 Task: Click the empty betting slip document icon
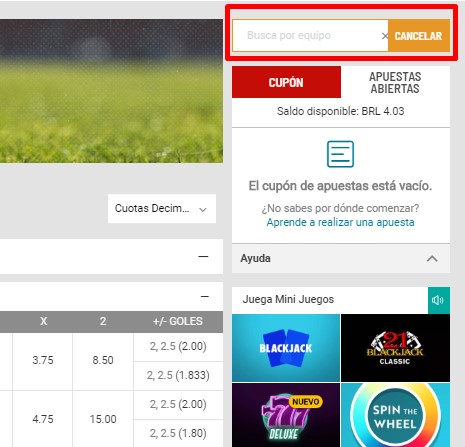coord(340,154)
